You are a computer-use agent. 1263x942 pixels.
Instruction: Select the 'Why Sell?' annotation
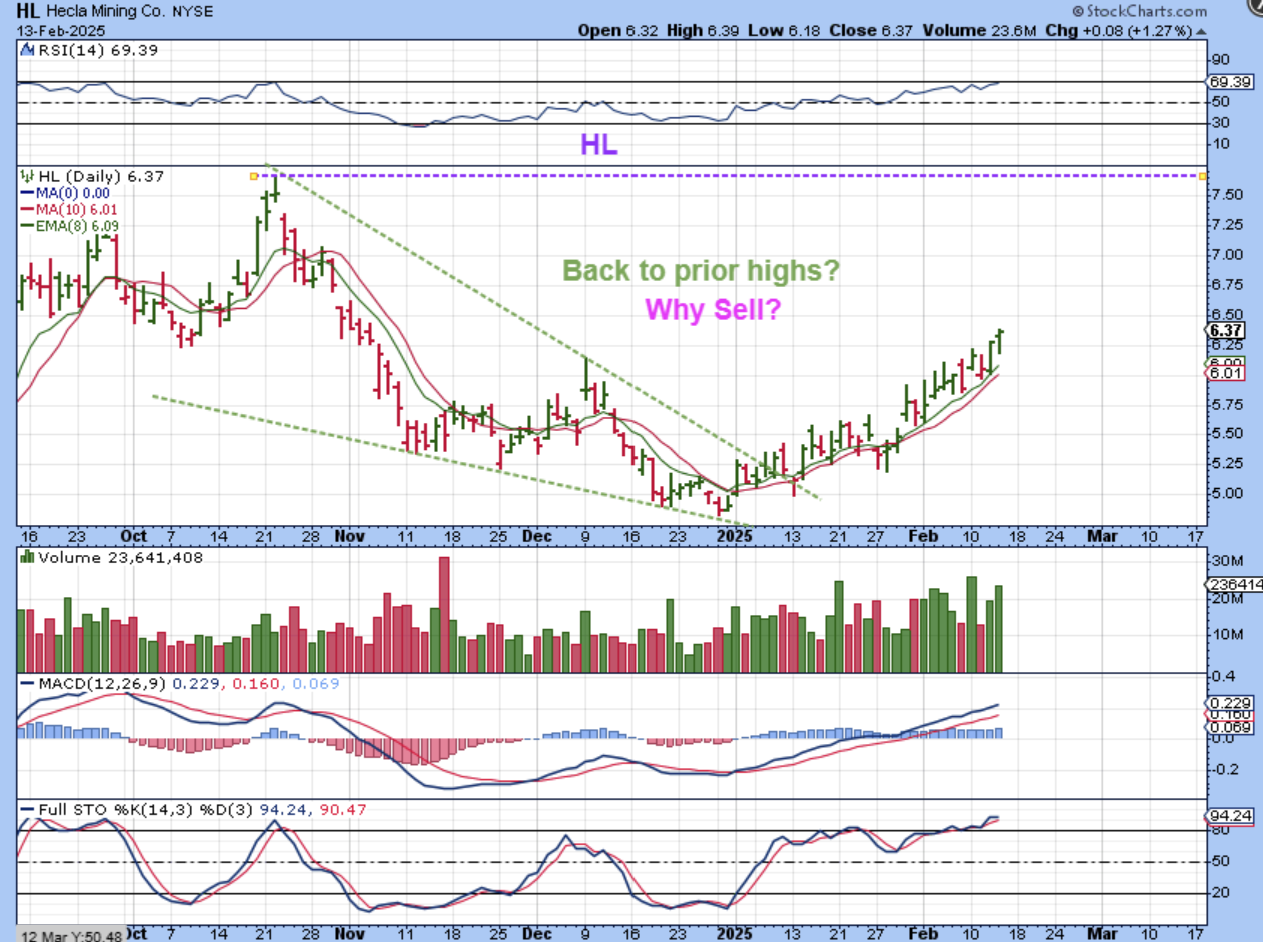713,310
